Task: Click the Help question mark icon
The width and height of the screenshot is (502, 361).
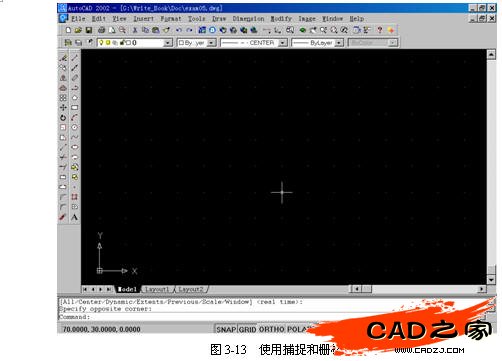Action: coord(380,30)
